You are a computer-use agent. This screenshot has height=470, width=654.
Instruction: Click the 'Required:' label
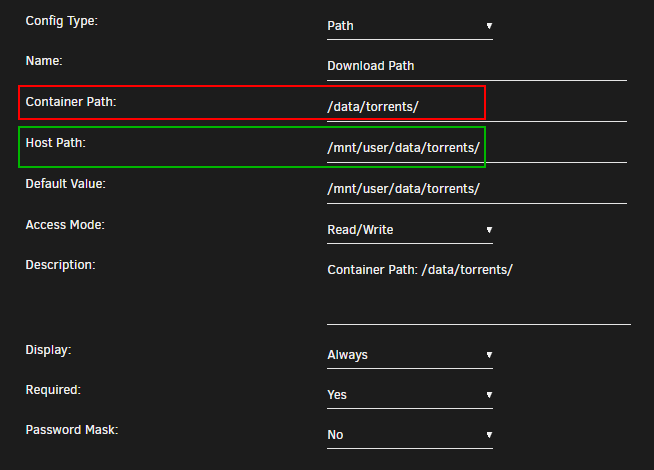pyautogui.click(x=53, y=390)
